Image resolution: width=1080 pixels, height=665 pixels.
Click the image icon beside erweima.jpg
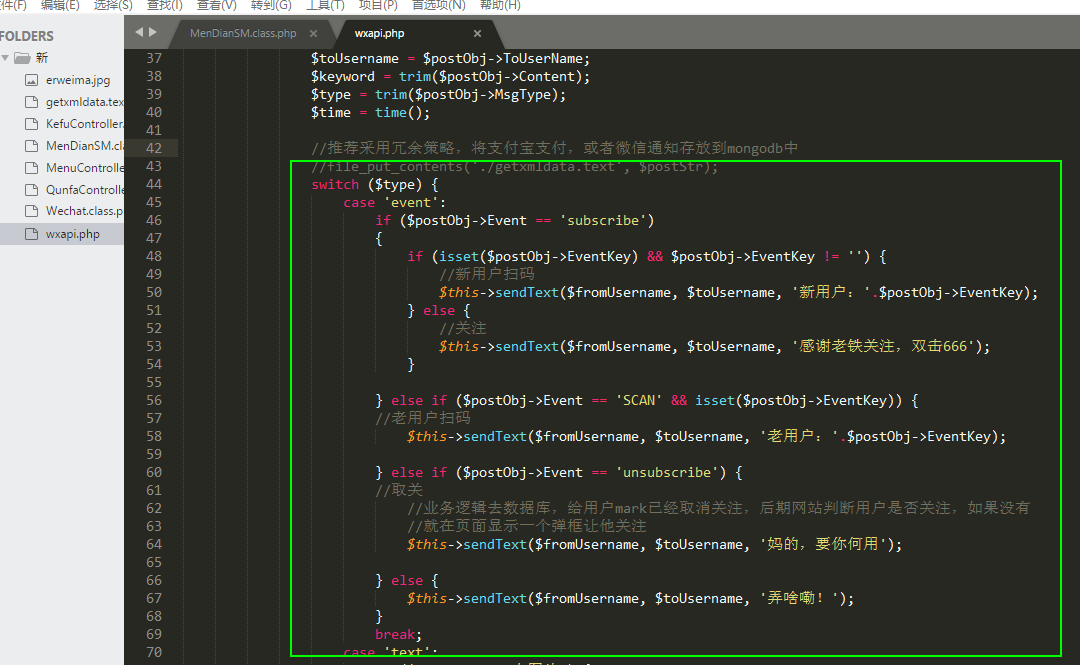31,80
